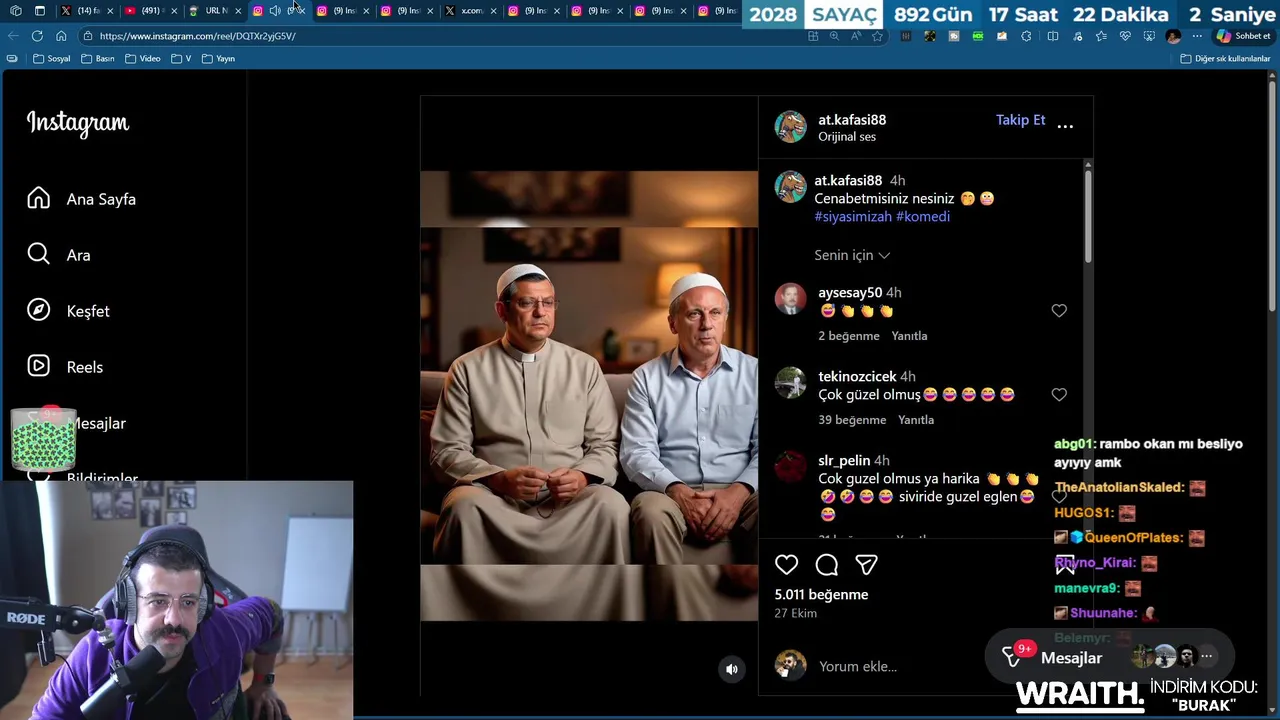Screen dimensions: 1280x720
Task: Open Yayın bookmarks folder
Action: pos(218,59)
